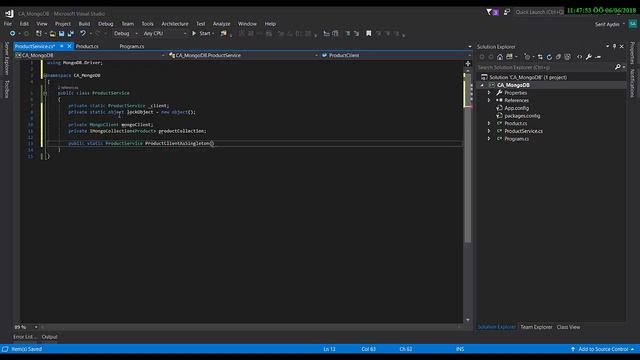Open the Build menu
This screenshot has width=640, height=360.
click(84, 24)
